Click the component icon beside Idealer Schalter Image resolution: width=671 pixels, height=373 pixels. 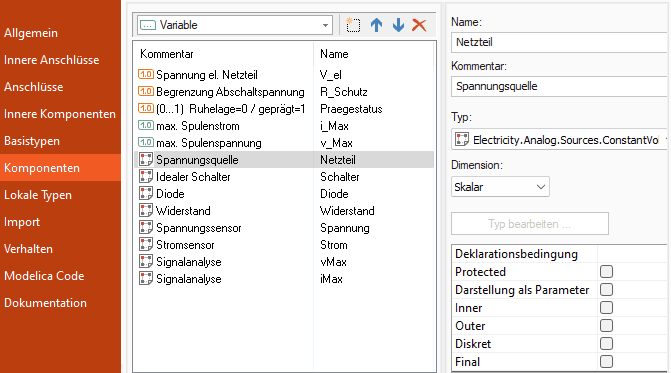tap(146, 177)
